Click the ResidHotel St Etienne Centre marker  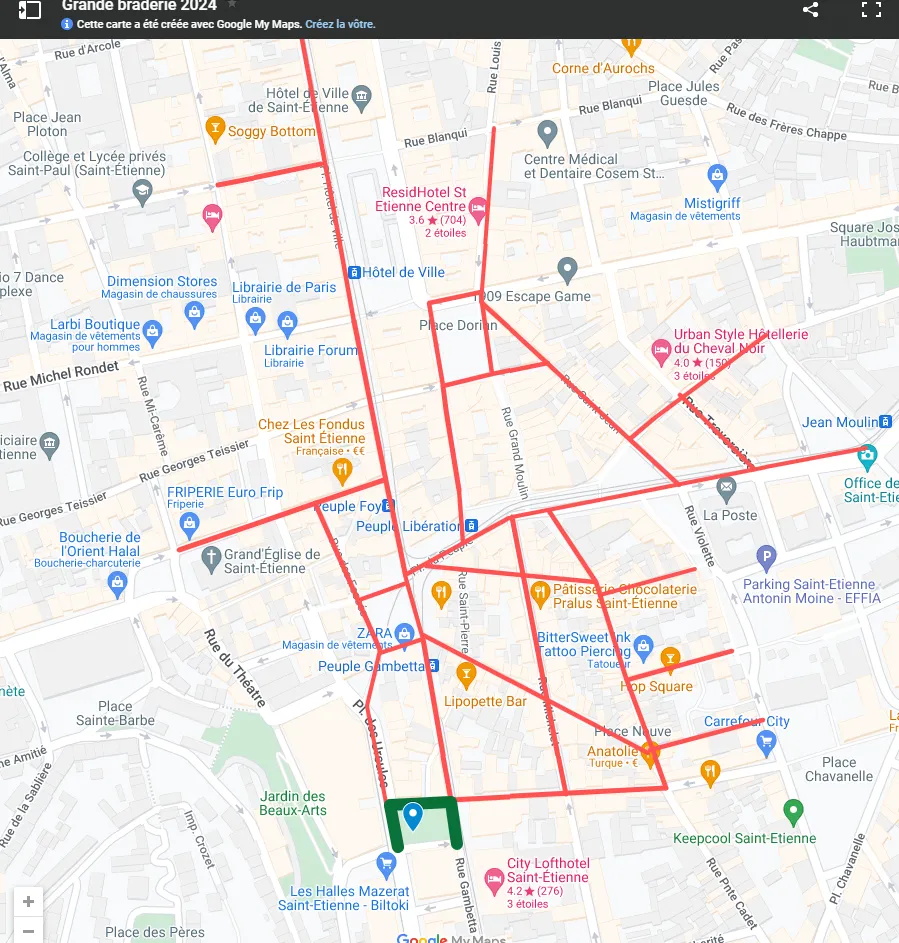478,209
